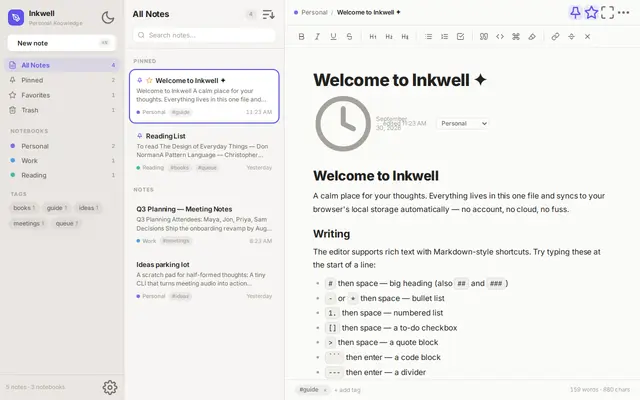
Task: Toggle bold formatting
Action: coord(301,37)
